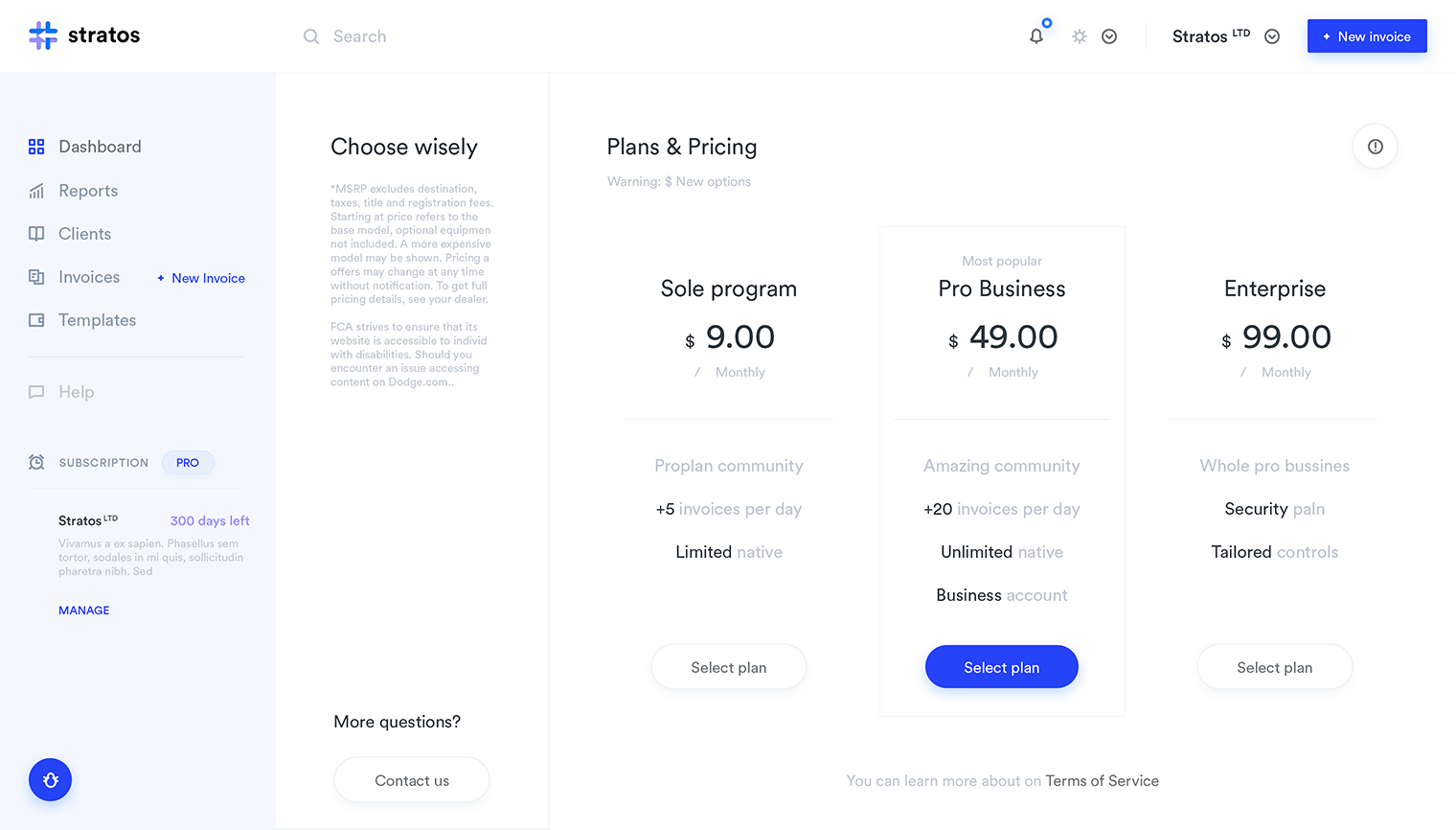The image size is (1456, 830).
Task: Open Dashboard from the sidebar
Action: (x=100, y=147)
